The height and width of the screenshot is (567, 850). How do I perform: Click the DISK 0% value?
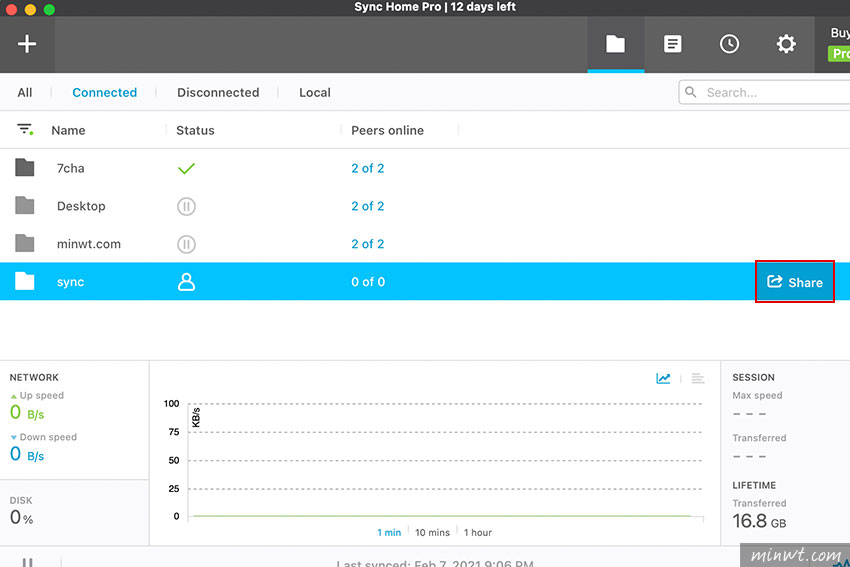(22, 517)
